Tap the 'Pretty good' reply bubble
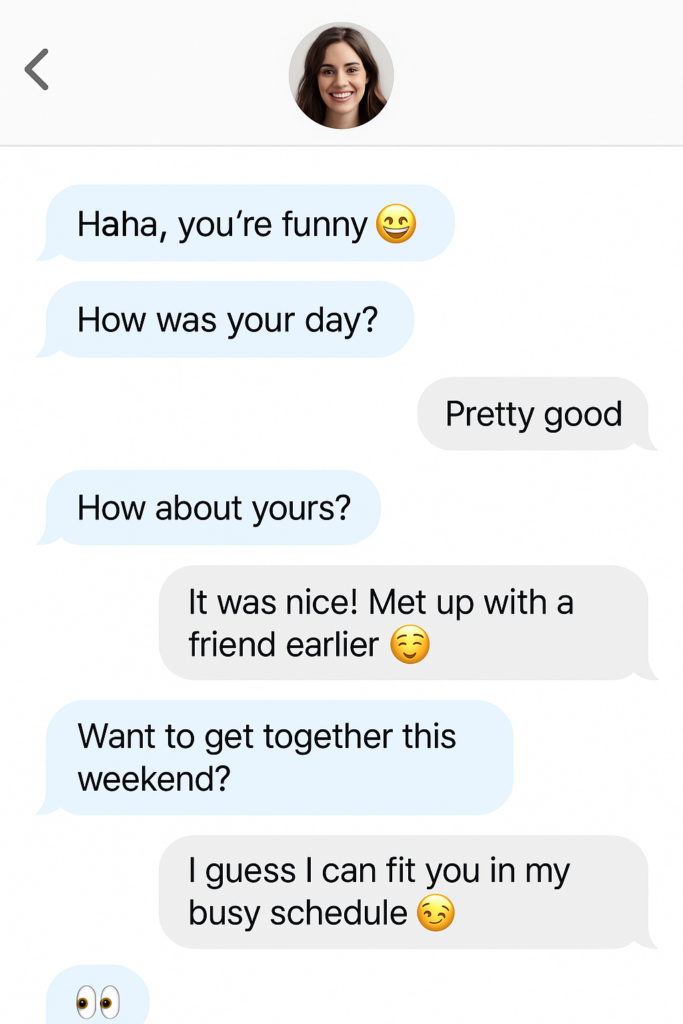The height and width of the screenshot is (1024, 683). pyautogui.click(x=537, y=413)
